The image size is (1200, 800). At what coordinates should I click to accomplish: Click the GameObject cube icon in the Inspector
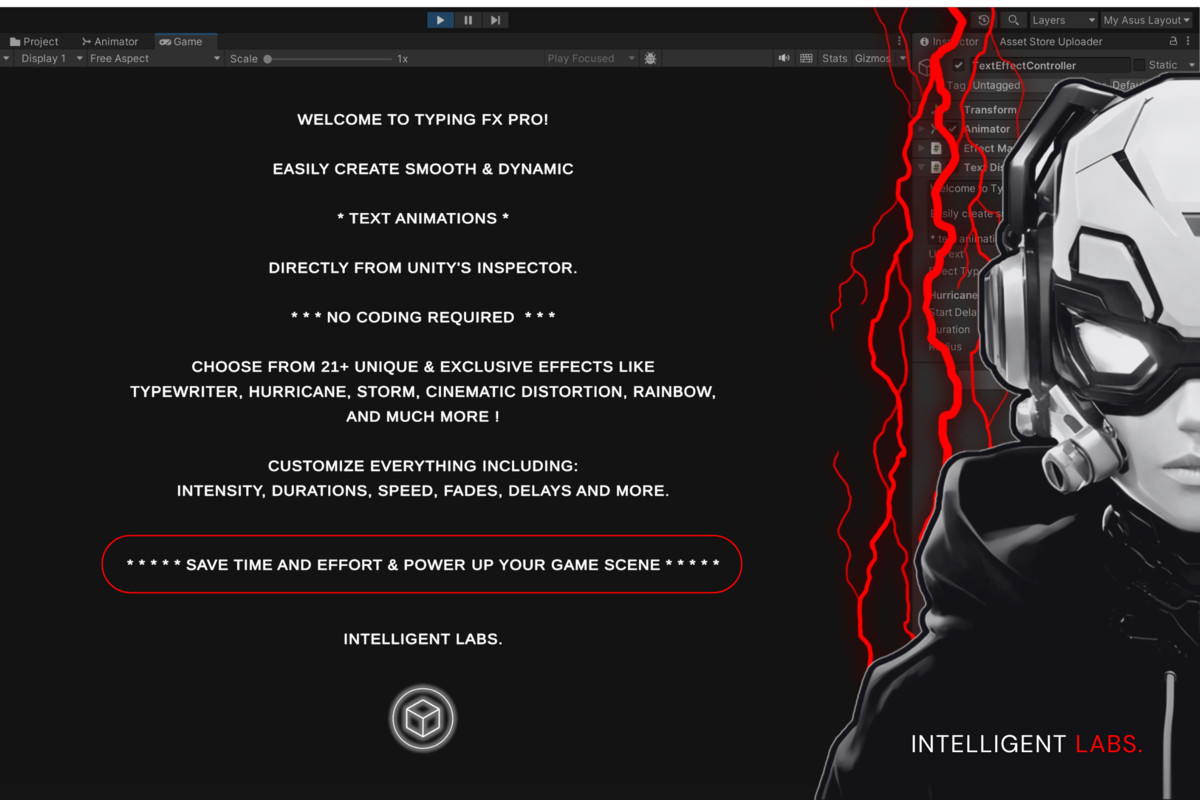click(926, 66)
